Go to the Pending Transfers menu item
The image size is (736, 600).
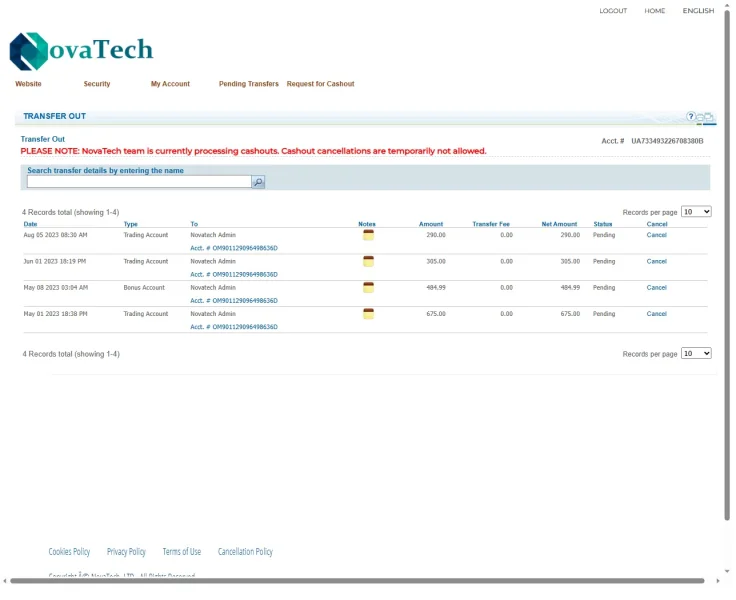coord(248,84)
